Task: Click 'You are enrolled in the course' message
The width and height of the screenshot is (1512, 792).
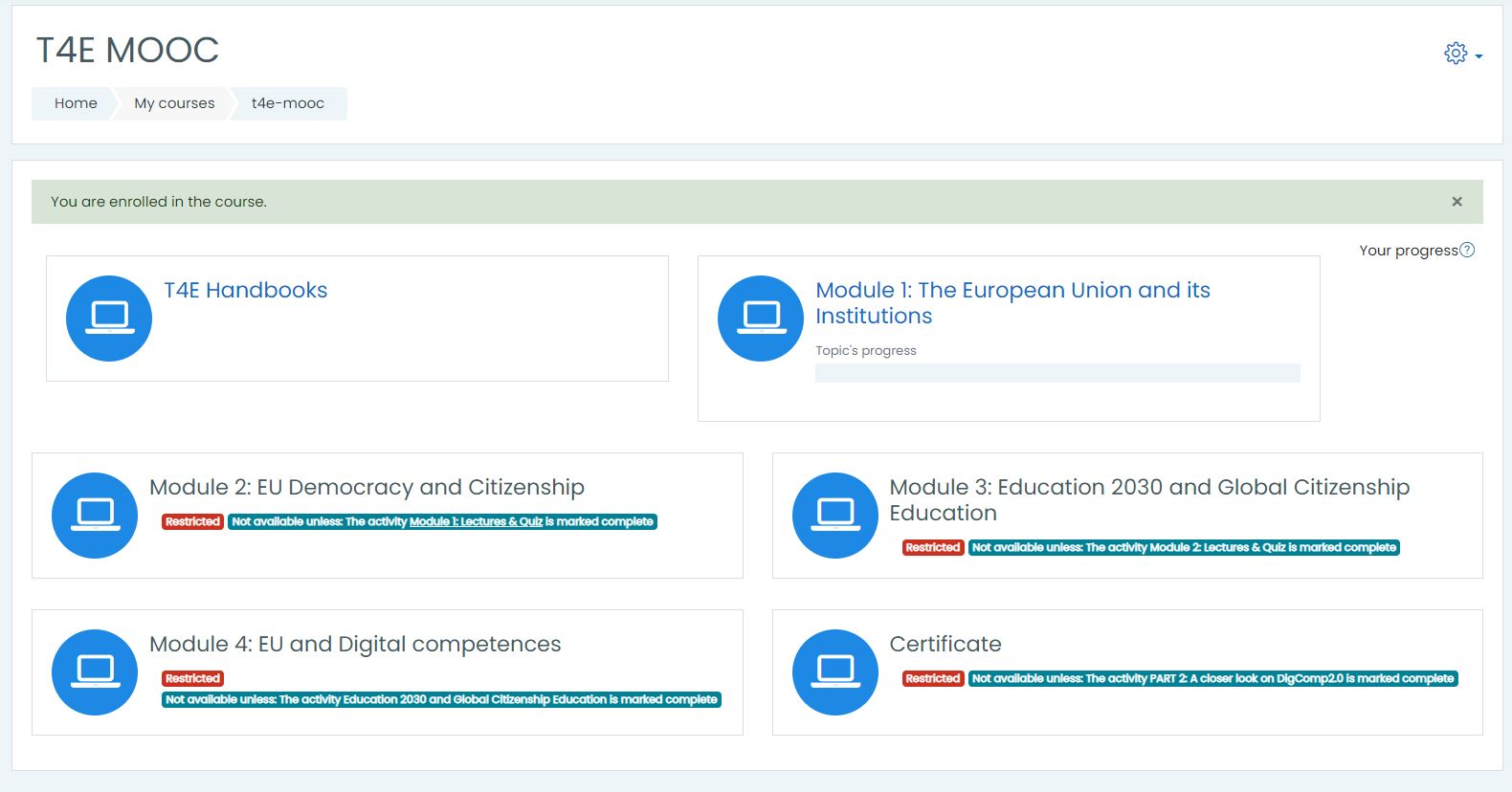Action: (x=159, y=202)
